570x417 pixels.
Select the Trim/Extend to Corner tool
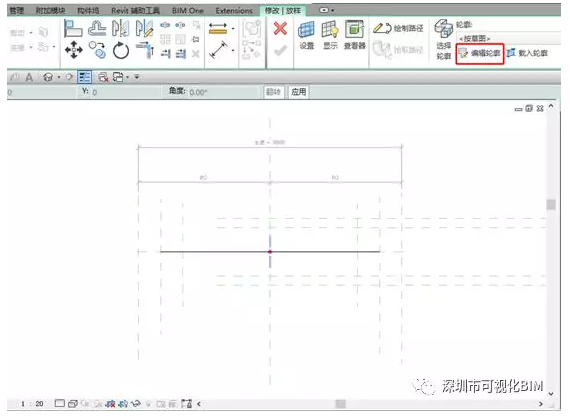tap(145, 50)
